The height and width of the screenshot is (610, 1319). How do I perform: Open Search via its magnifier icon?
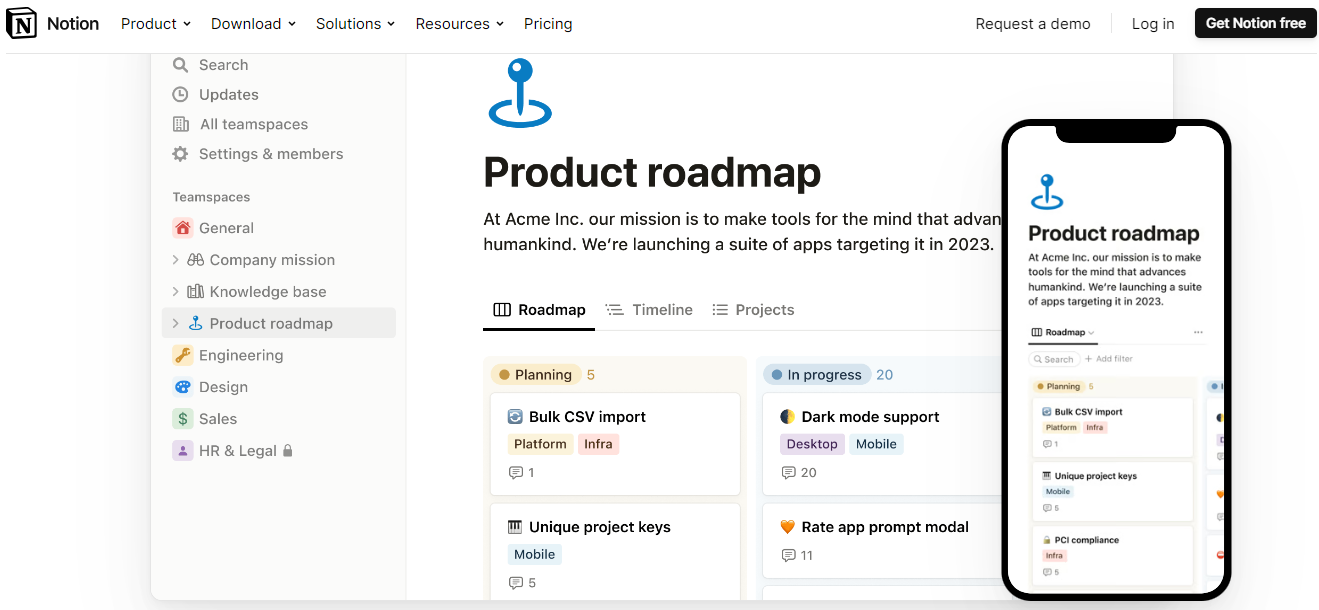(x=180, y=65)
